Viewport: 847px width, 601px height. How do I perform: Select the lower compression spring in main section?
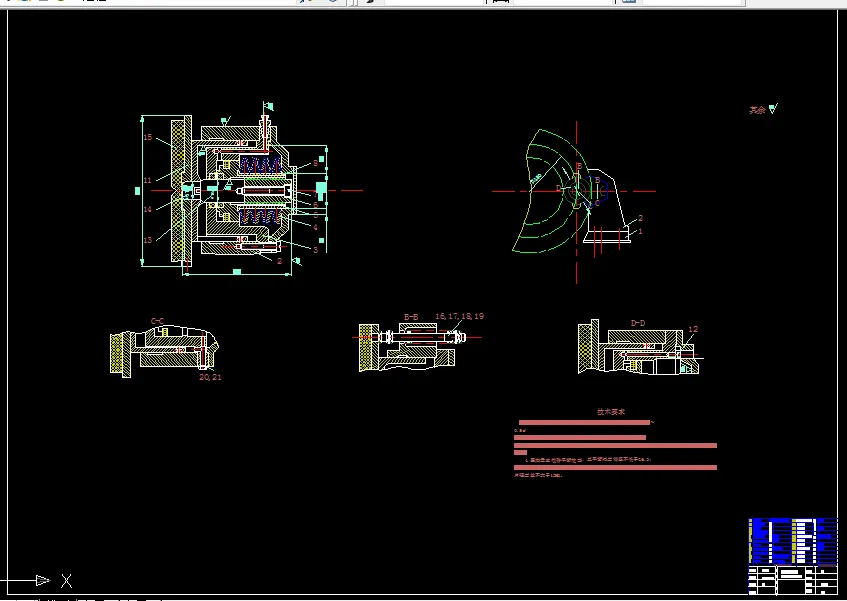260,217
